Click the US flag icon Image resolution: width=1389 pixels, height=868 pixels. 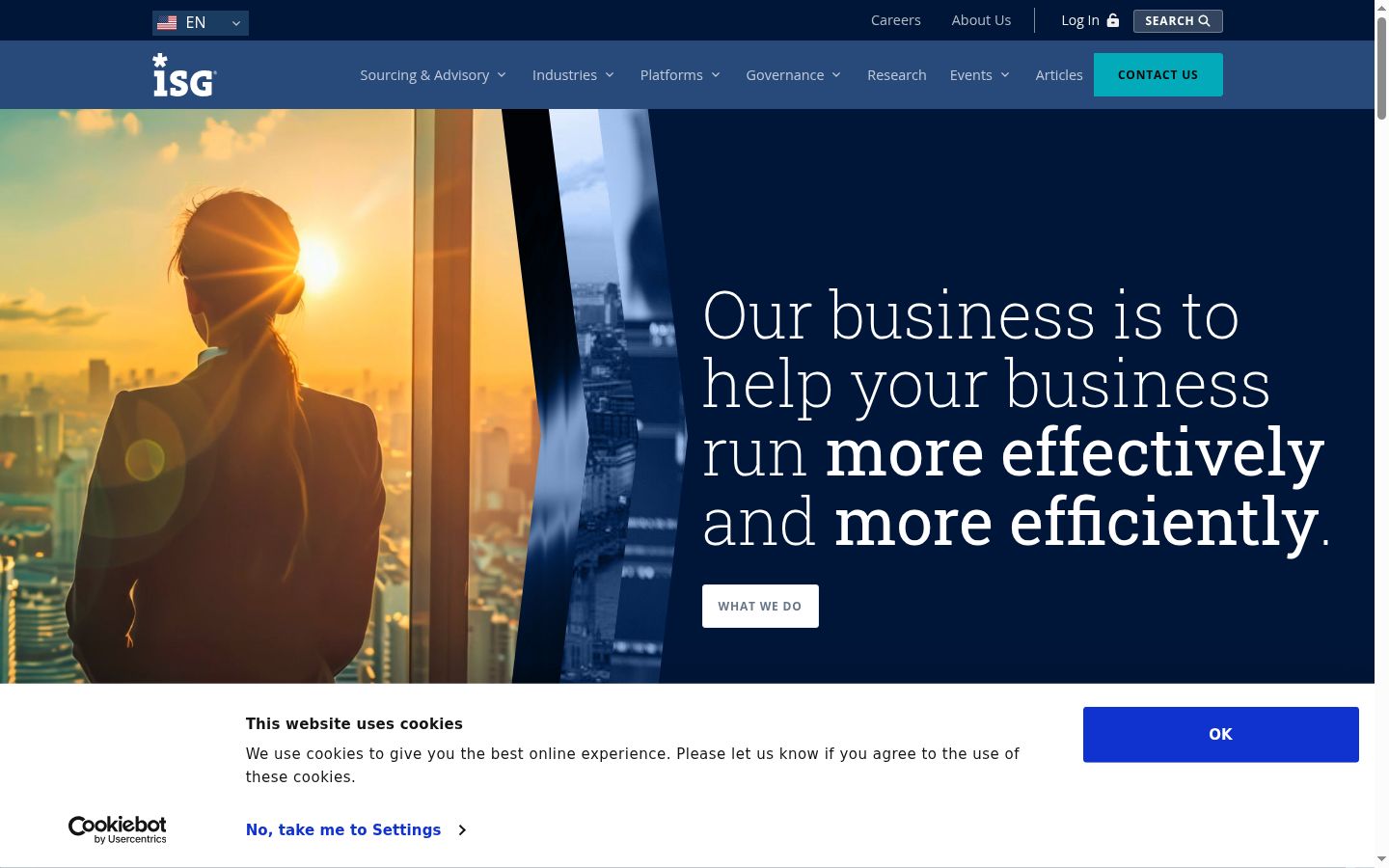coord(167,22)
